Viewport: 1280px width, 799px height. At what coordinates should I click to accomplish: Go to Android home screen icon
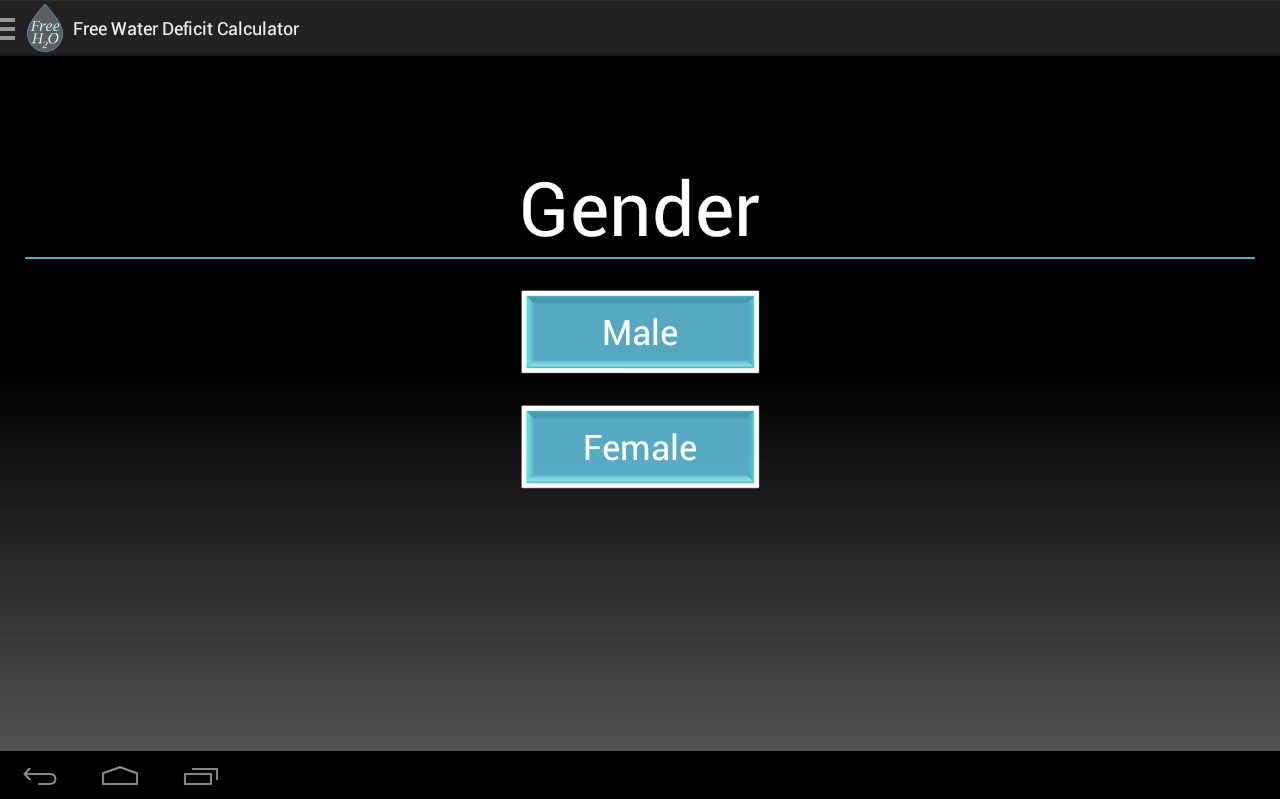click(120, 776)
